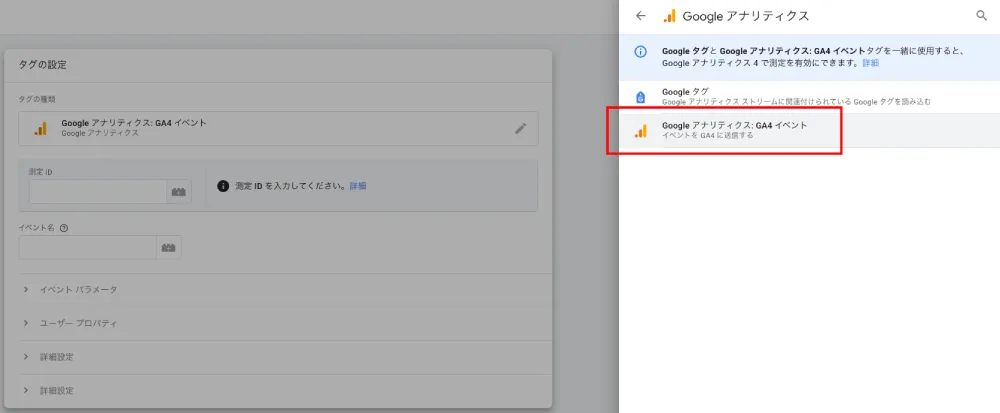Viewport: 1000px width, 413px height.
Task: Select Google アナリティクス: GA4 イベント option
Action: pyautogui.click(x=809, y=131)
